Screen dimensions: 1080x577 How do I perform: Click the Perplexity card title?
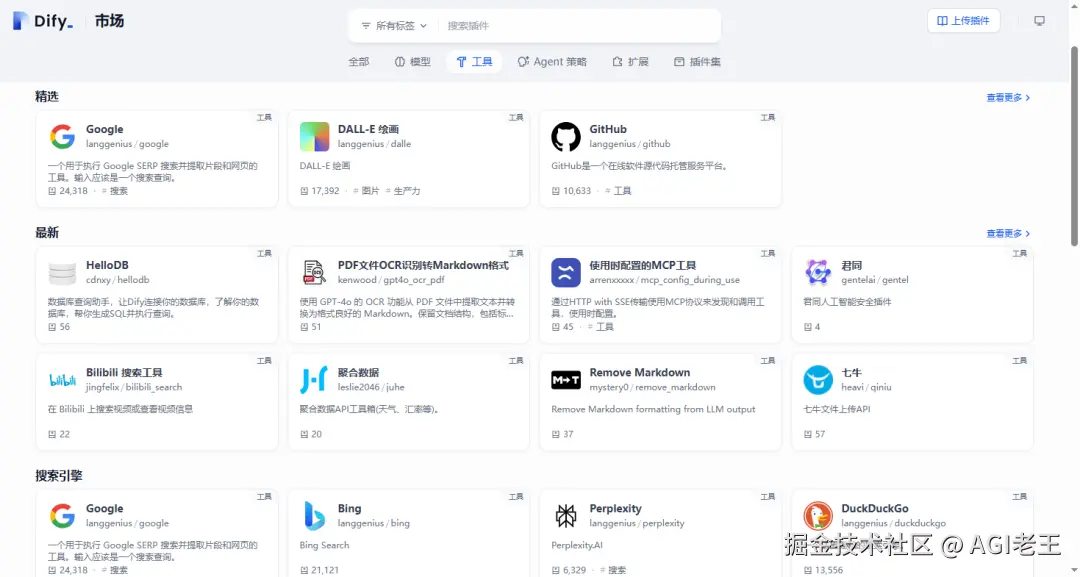point(615,509)
